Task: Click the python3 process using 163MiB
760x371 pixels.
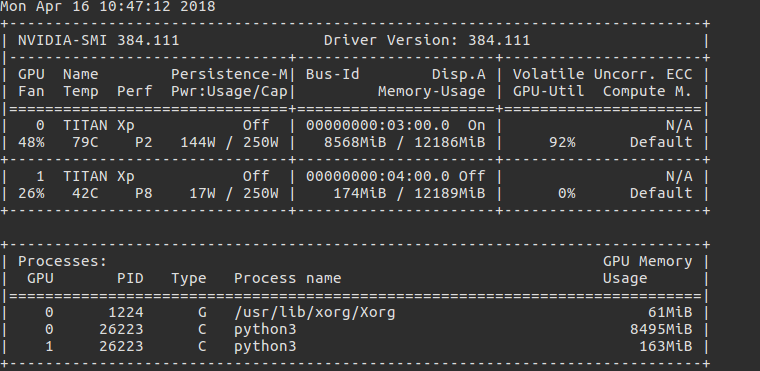Action: coord(265,346)
